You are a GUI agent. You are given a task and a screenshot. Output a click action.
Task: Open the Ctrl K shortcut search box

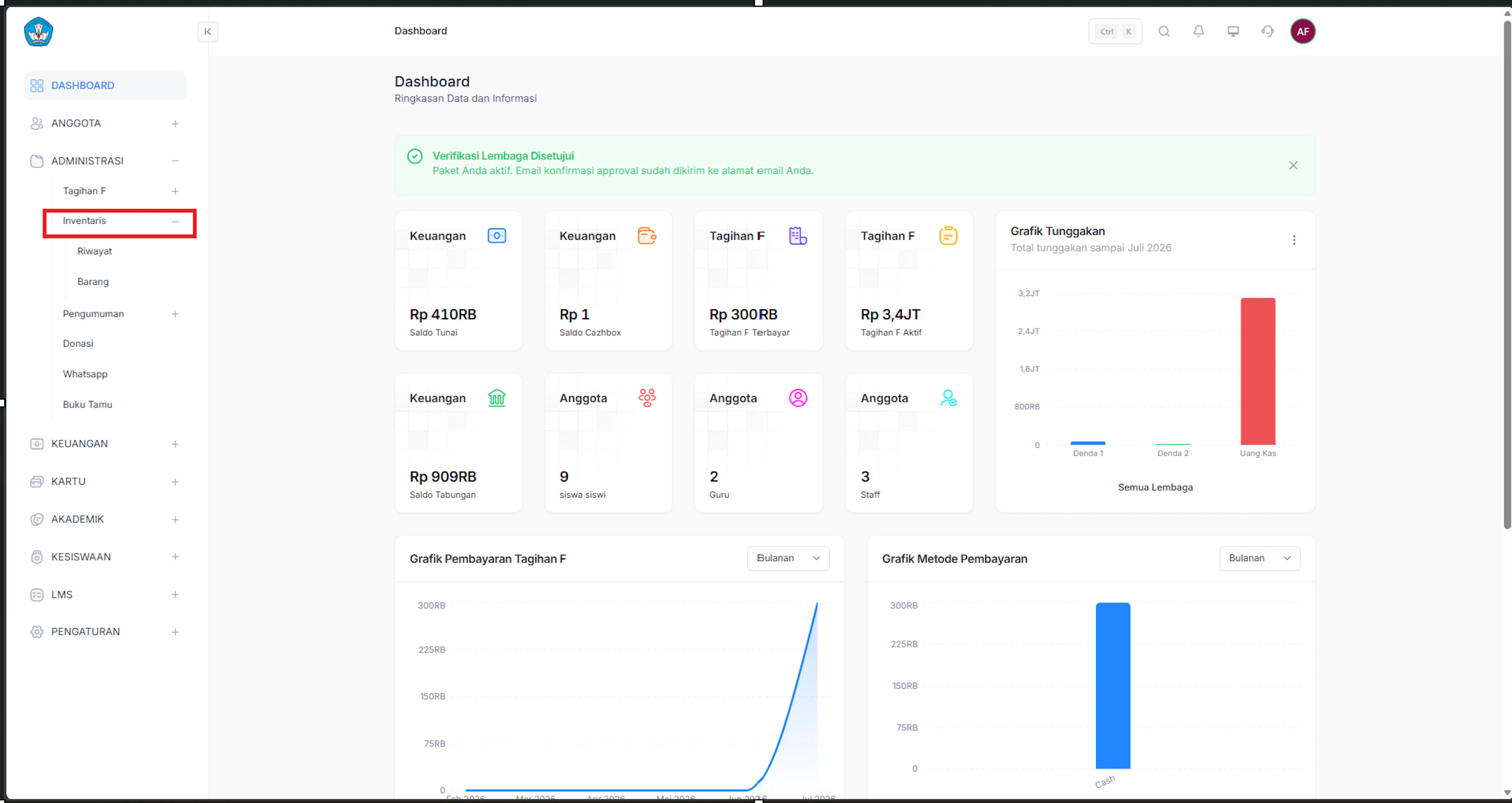(x=1115, y=32)
